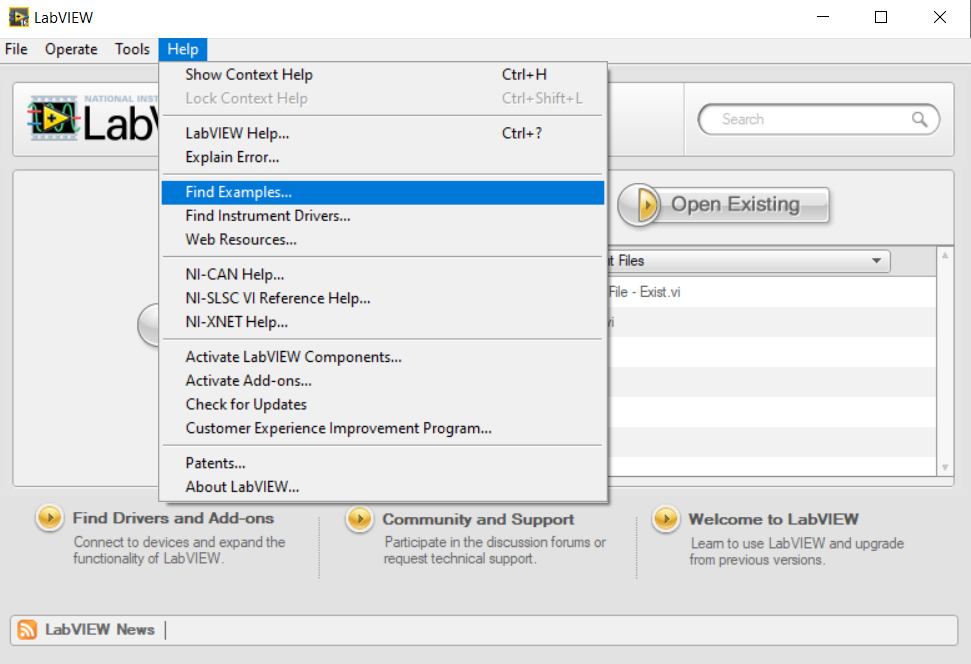The height and width of the screenshot is (664, 971).
Task: Click the search magnifier icon
Action: [x=920, y=118]
